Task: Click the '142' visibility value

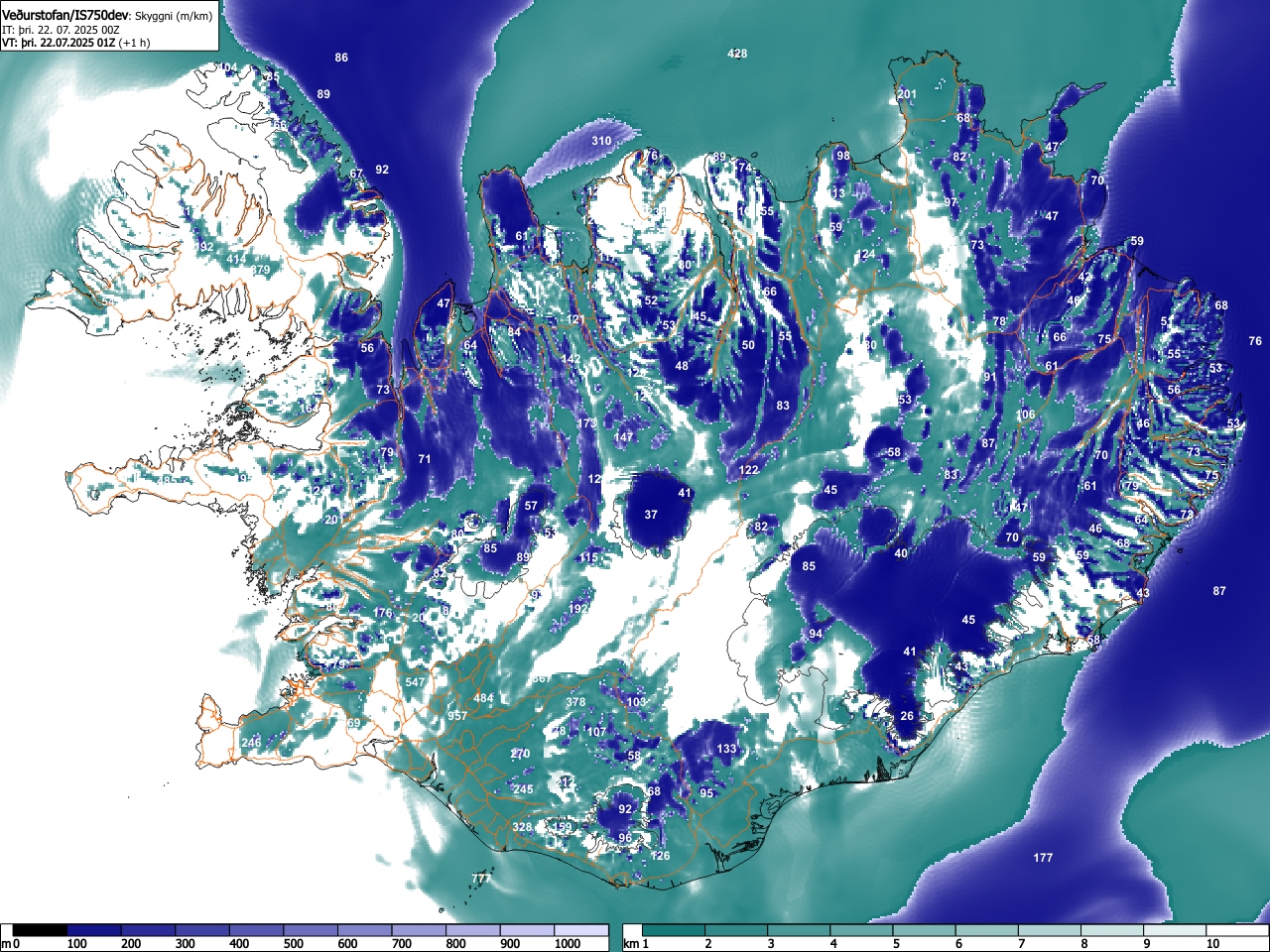Action: (571, 359)
